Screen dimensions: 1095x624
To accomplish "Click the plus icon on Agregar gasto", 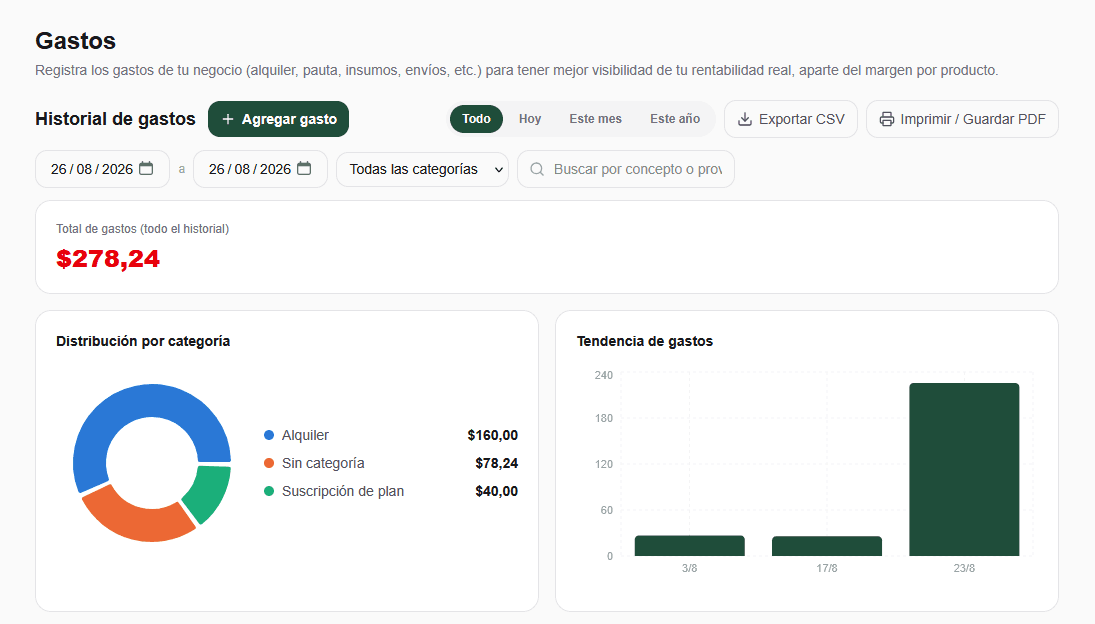I will click(228, 119).
